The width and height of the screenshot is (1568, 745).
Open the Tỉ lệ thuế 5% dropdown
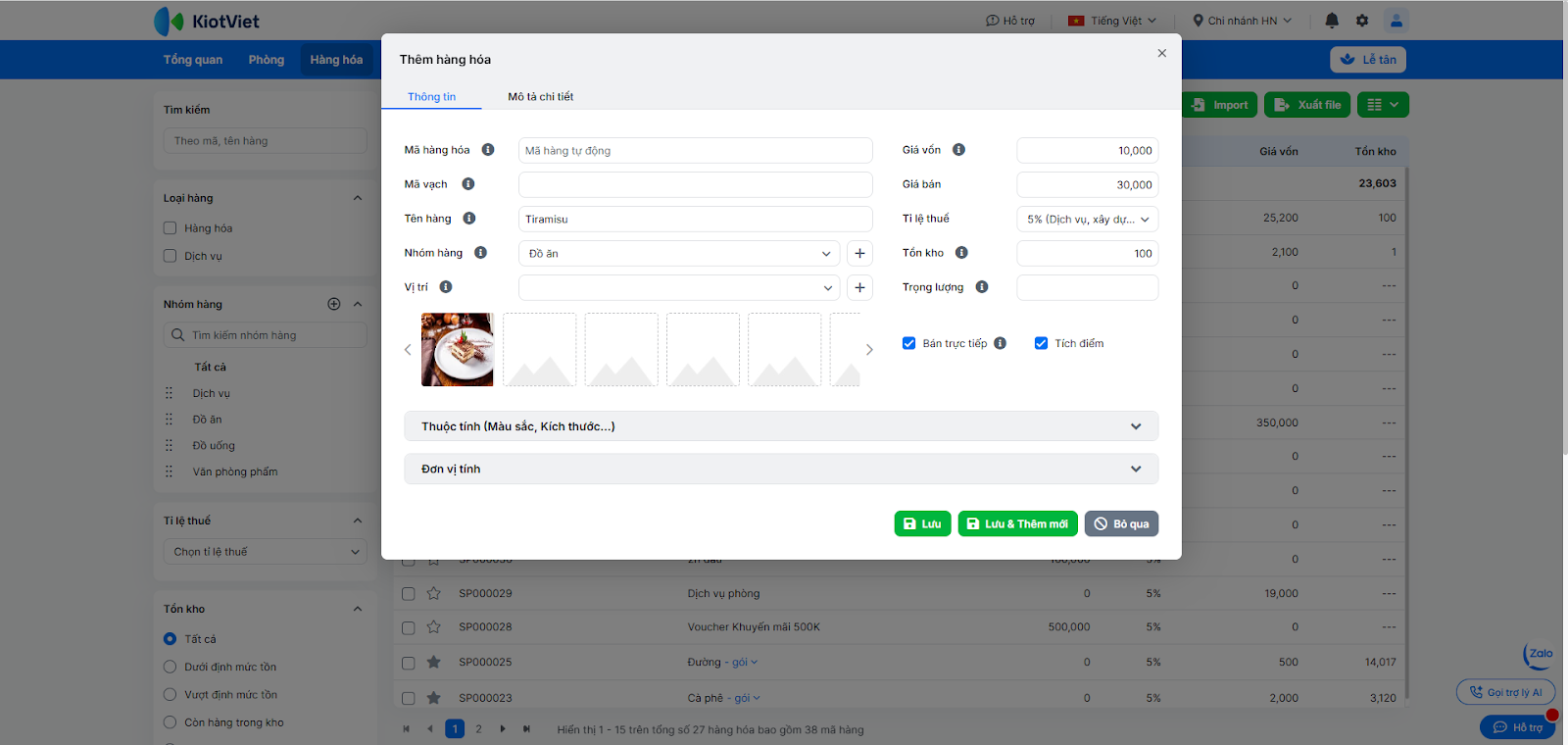(1088, 219)
